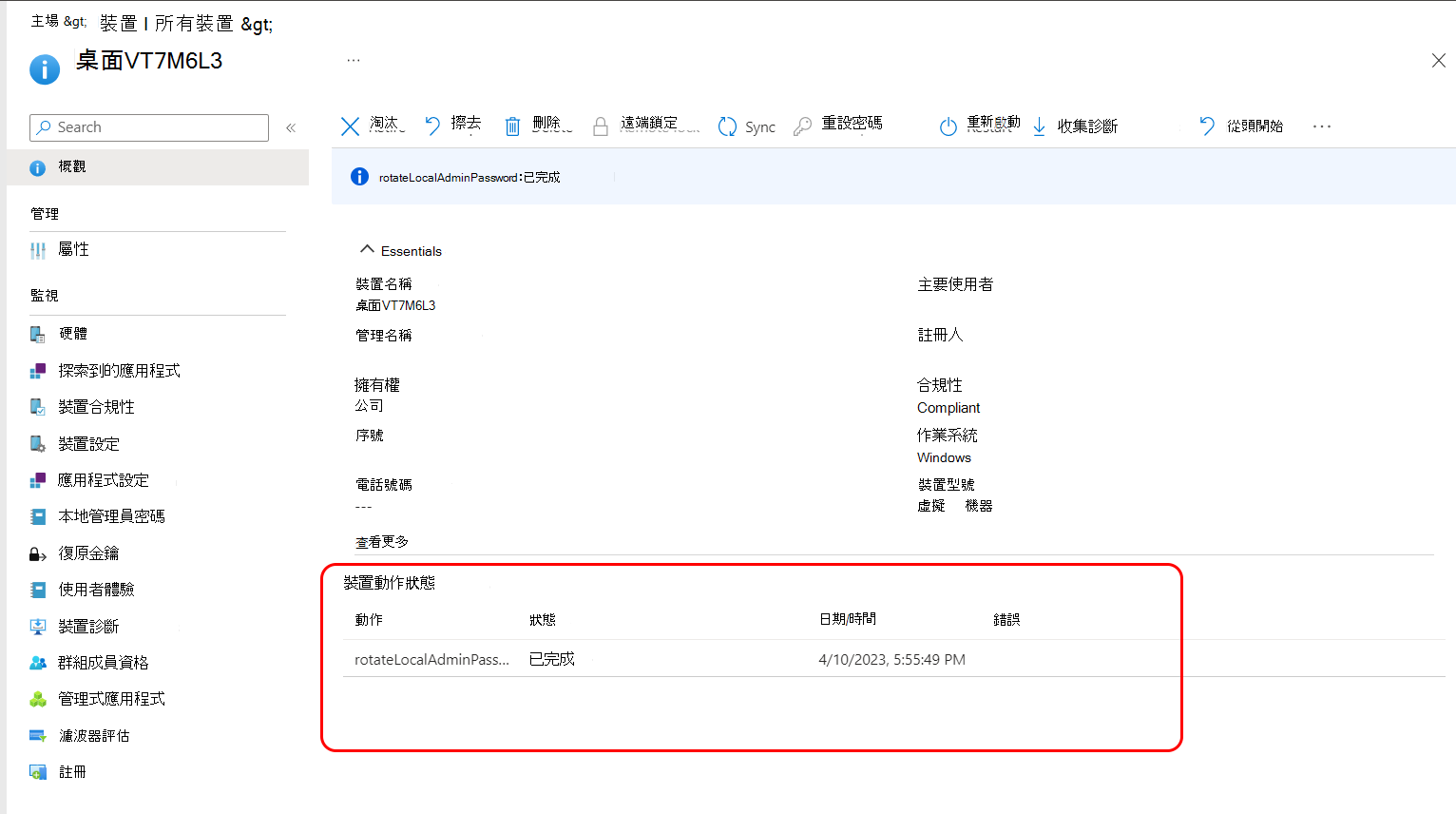Viewport: 1456px width, 814px height.
Task: Click the 復原金鑰 lock-key icon
Action: [38, 553]
